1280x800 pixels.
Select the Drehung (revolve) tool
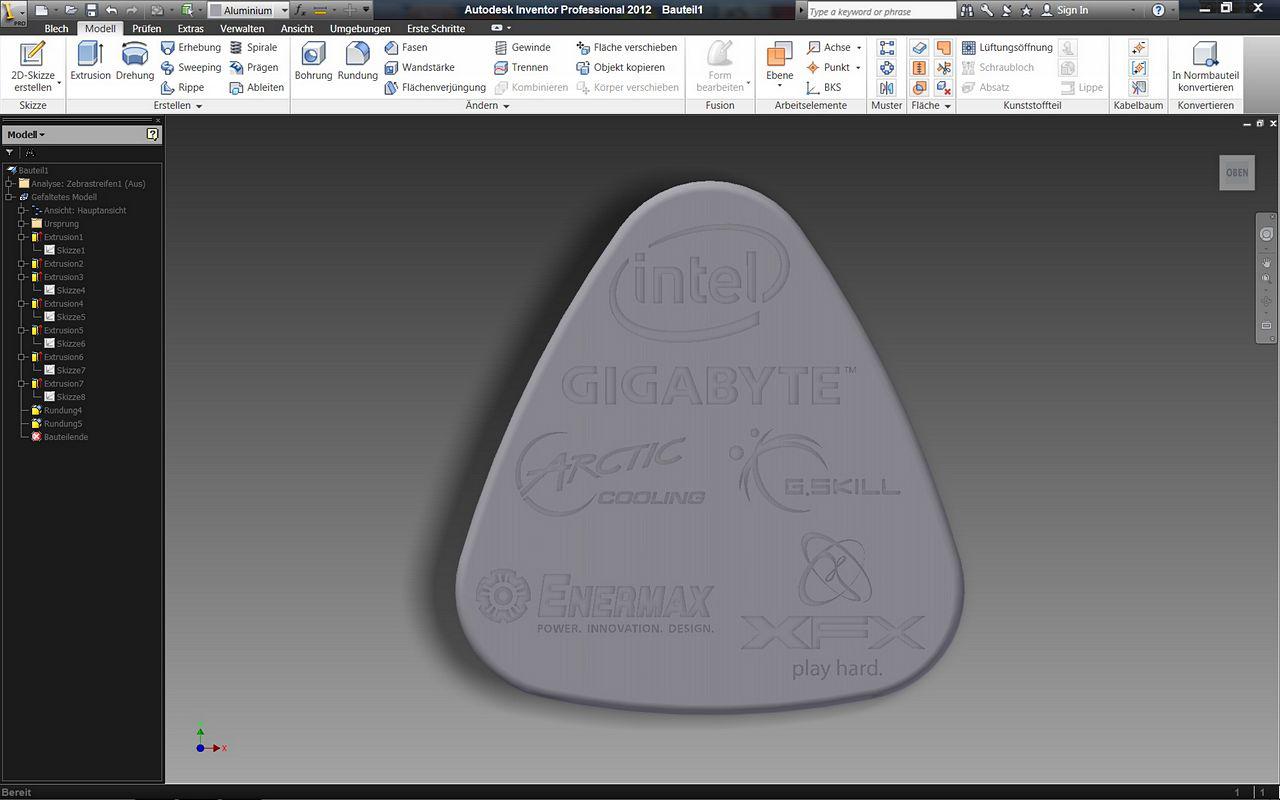click(x=135, y=62)
